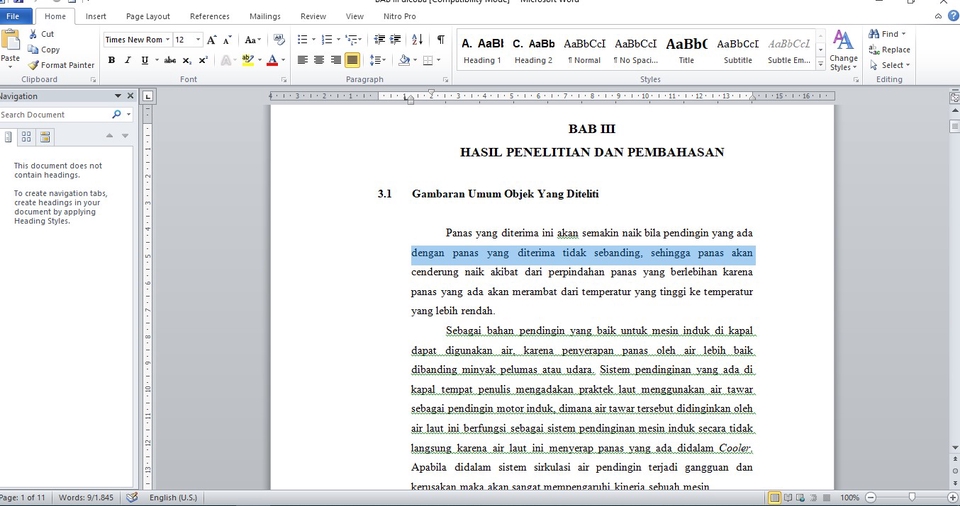Click the Cut command
The image size is (960, 506).
point(42,34)
